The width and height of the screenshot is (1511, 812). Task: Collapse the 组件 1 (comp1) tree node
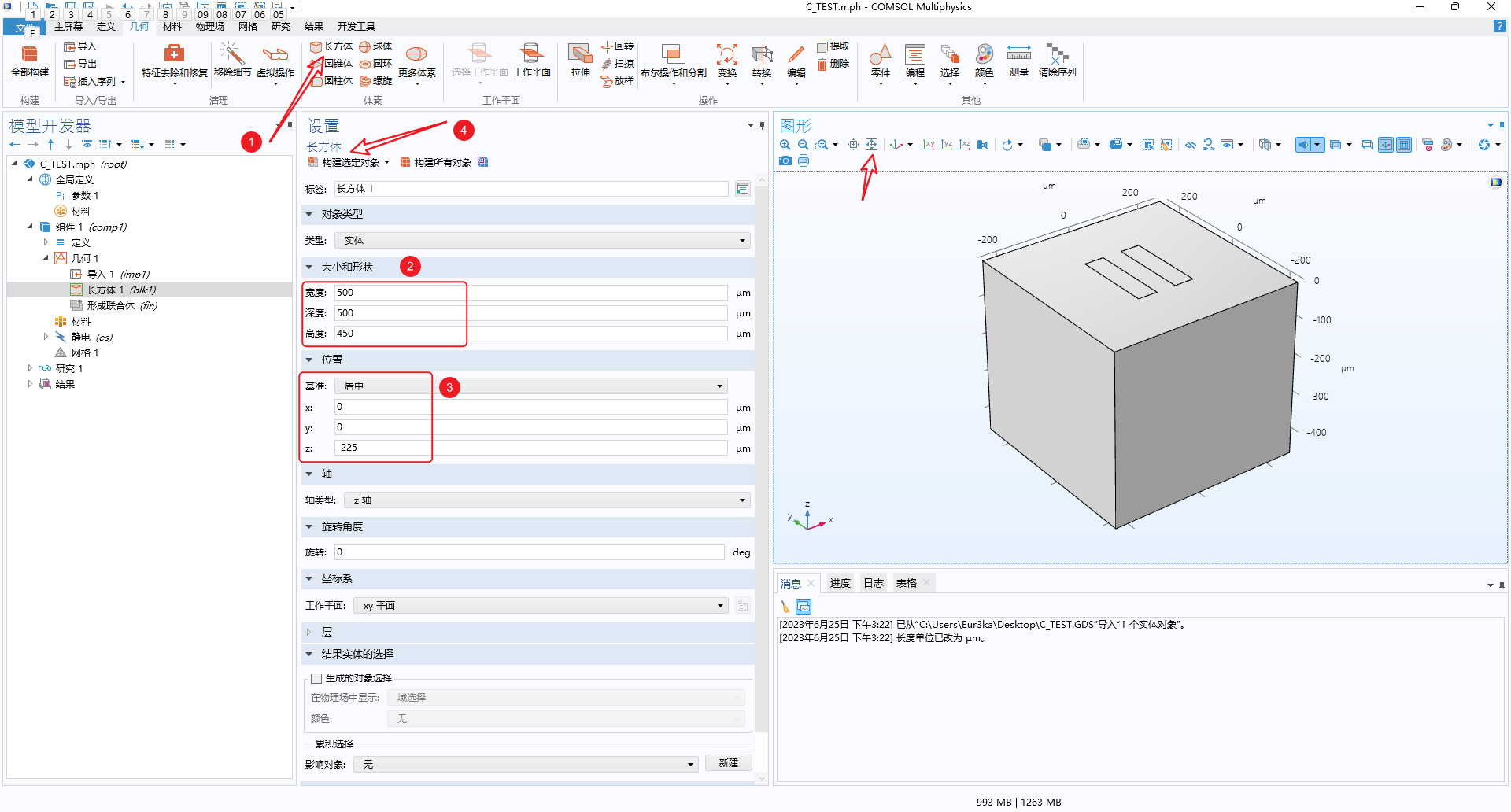31,227
